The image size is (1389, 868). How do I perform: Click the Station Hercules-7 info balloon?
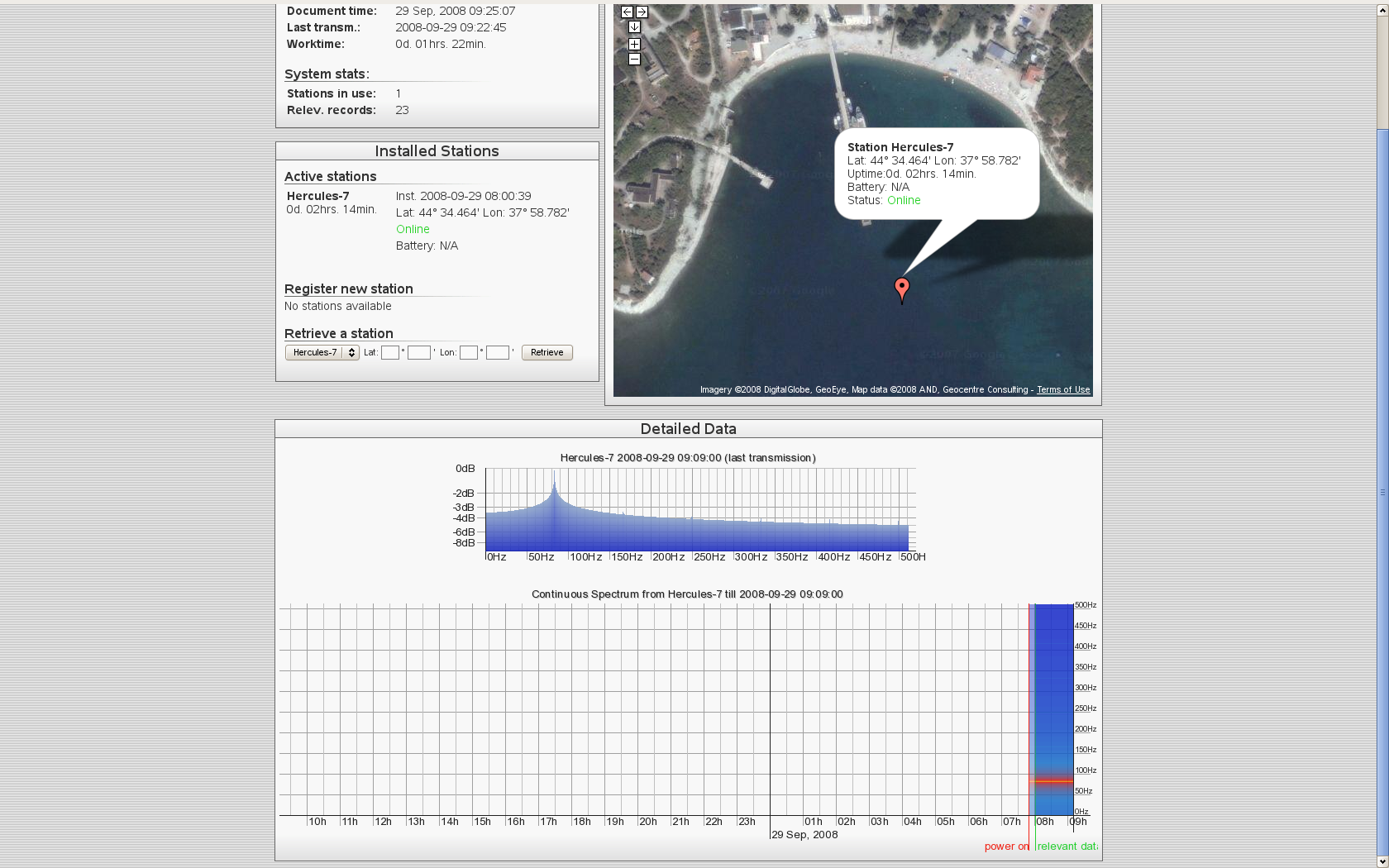tap(936, 174)
